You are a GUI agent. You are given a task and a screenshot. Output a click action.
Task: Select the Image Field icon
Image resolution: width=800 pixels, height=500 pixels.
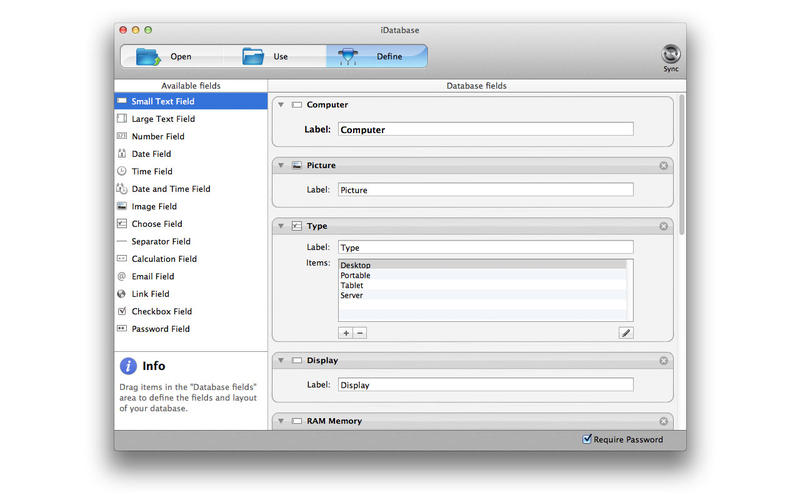tap(121, 206)
